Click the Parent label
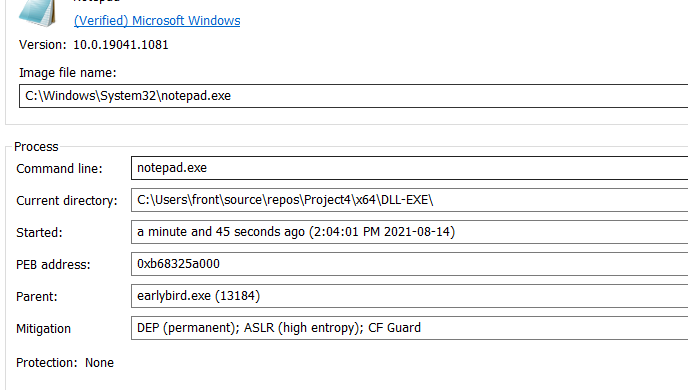The height and width of the screenshot is (390, 688). [x=37, y=297]
